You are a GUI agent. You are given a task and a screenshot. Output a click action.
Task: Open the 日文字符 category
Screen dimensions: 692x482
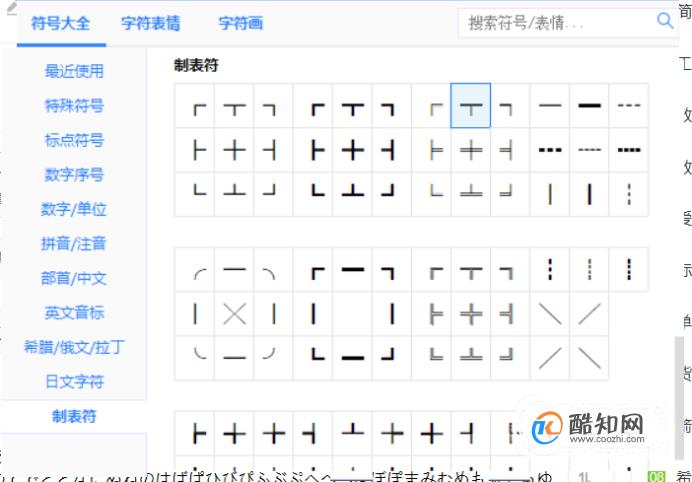coord(74,381)
